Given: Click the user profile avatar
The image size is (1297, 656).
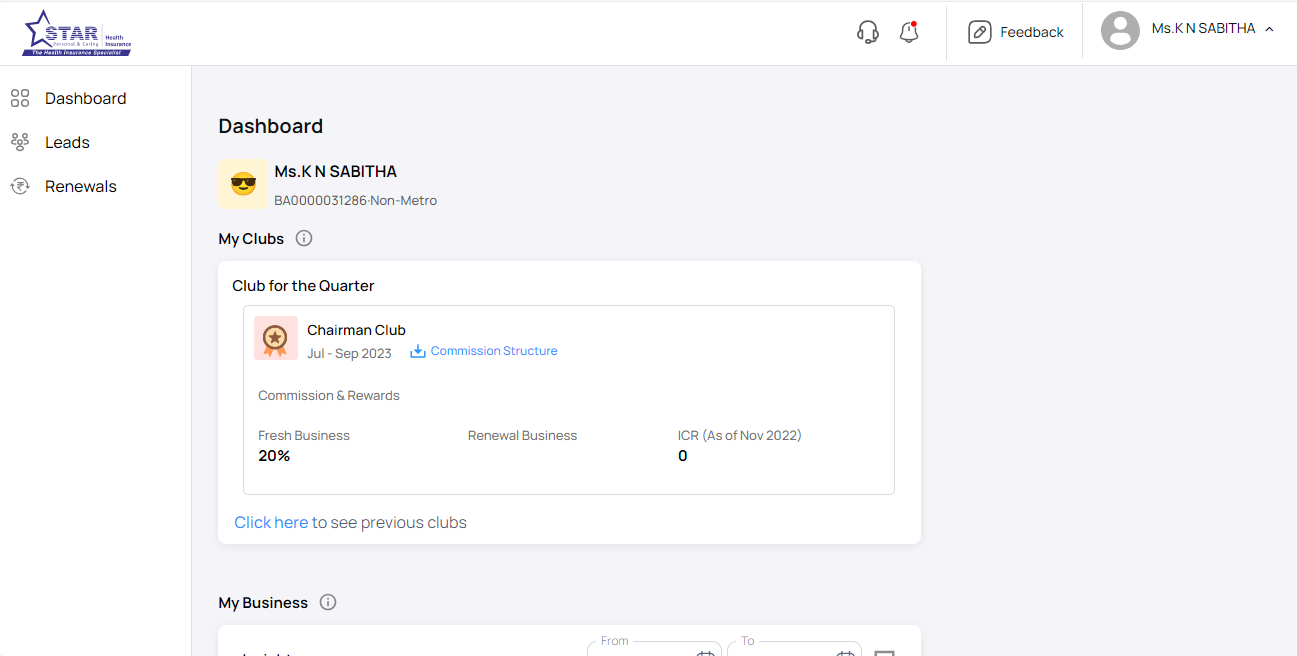Looking at the screenshot, I should click(1120, 31).
